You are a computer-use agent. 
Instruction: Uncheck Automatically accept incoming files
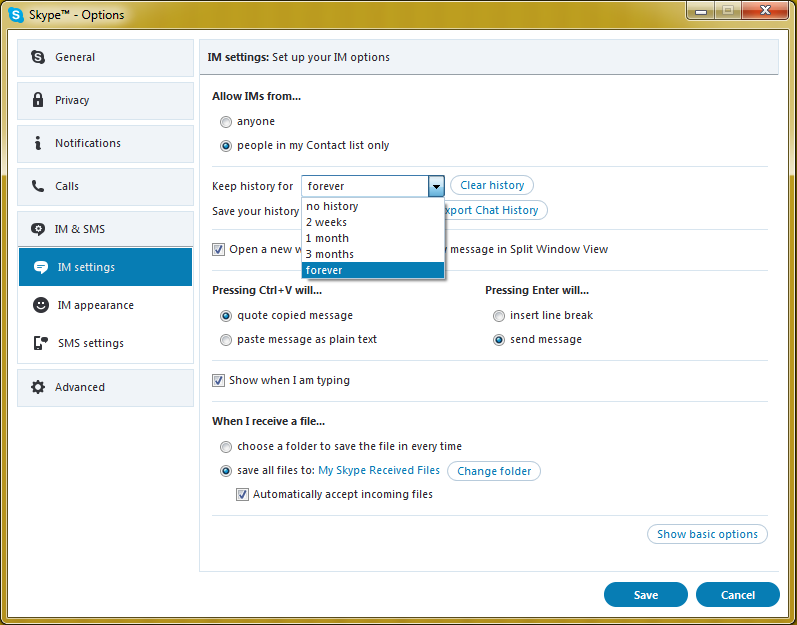click(243, 495)
